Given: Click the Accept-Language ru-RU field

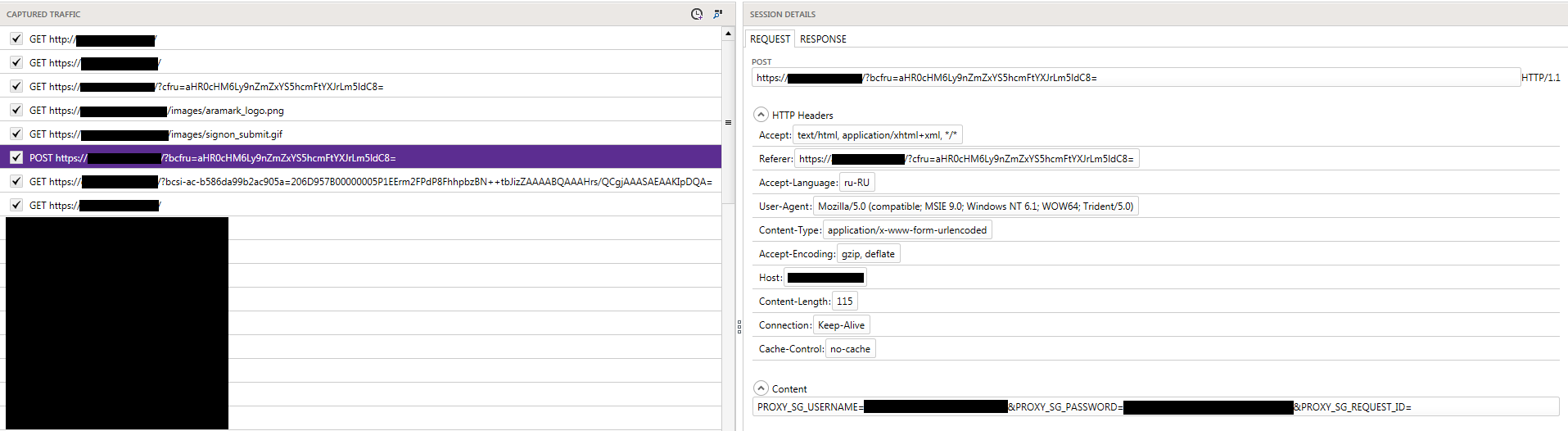Looking at the screenshot, I should pos(856,183).
